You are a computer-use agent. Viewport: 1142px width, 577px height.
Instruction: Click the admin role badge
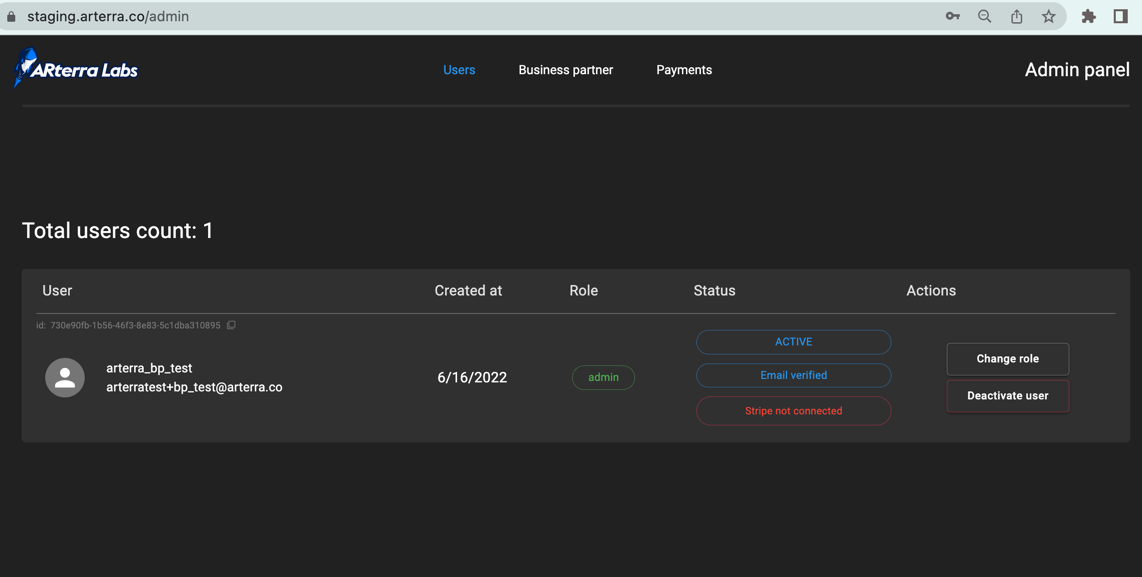[x=603, y=377]
